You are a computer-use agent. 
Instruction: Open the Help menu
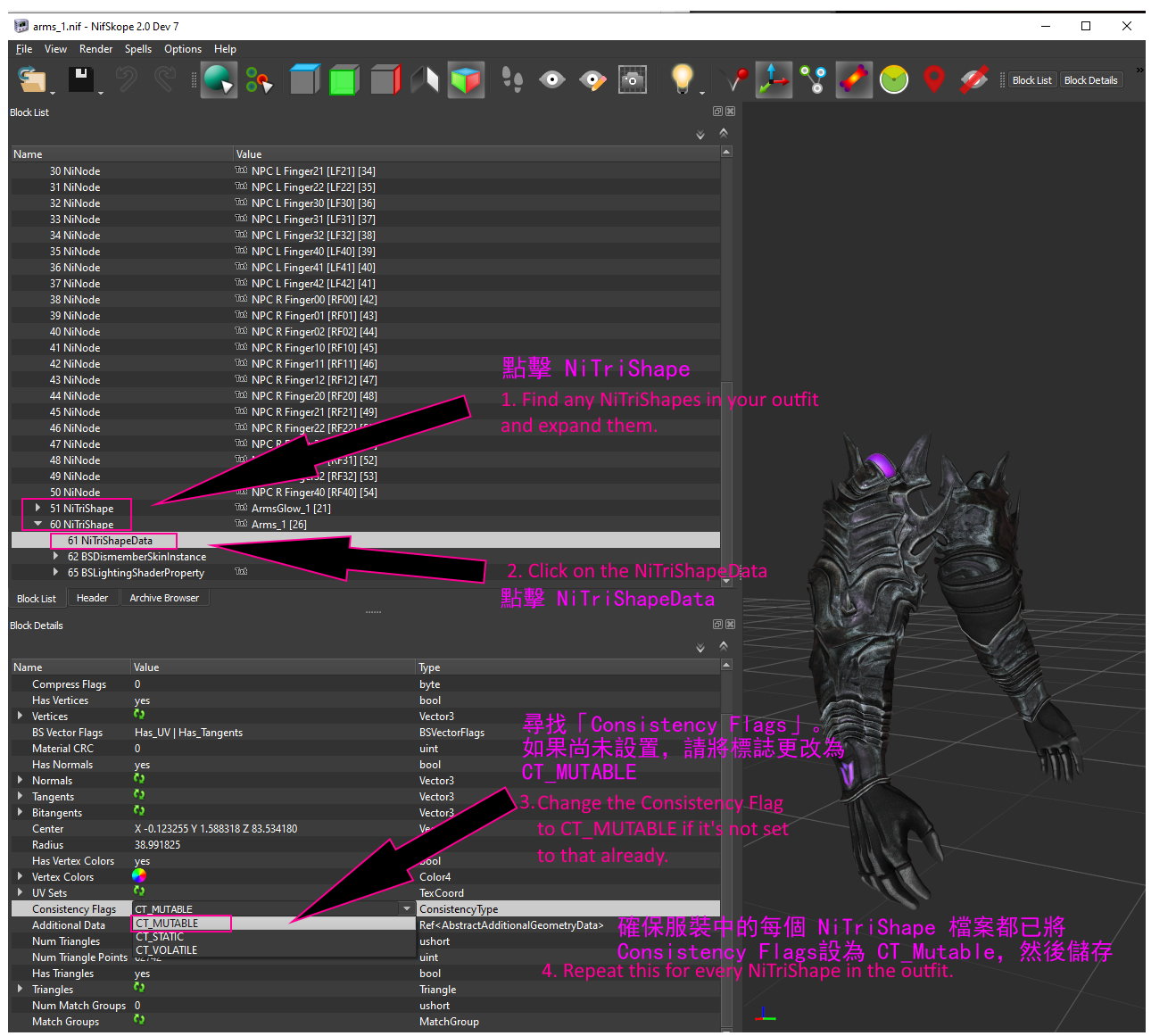tap(225, 49)
